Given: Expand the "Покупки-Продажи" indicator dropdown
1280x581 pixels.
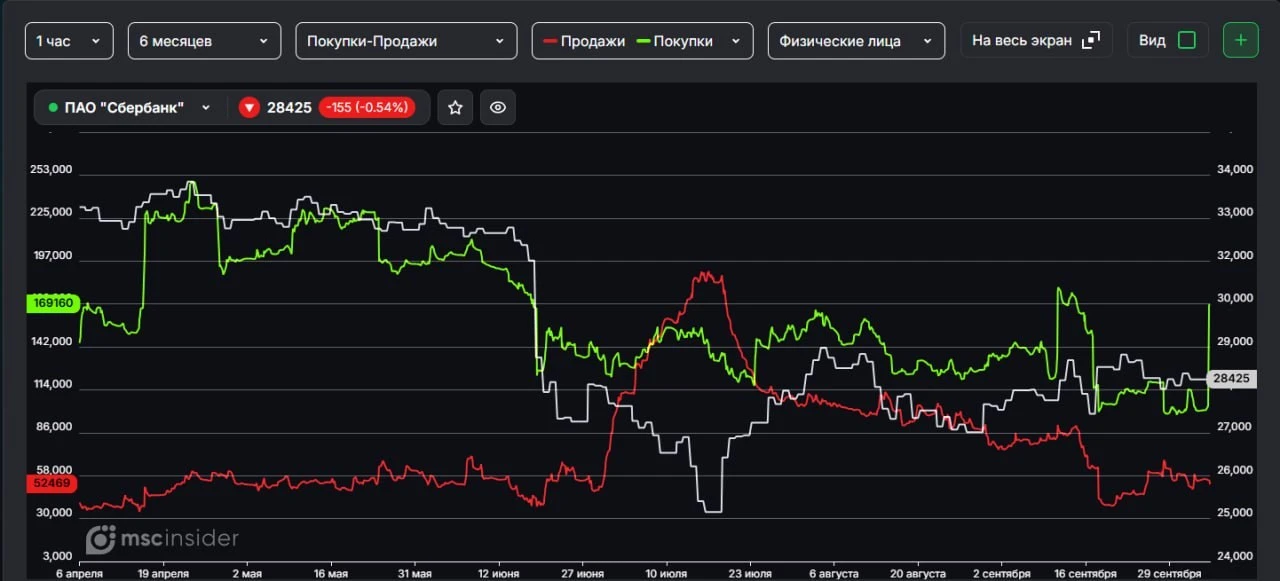Looking at the screenshot, I should [x=406, y=41].
